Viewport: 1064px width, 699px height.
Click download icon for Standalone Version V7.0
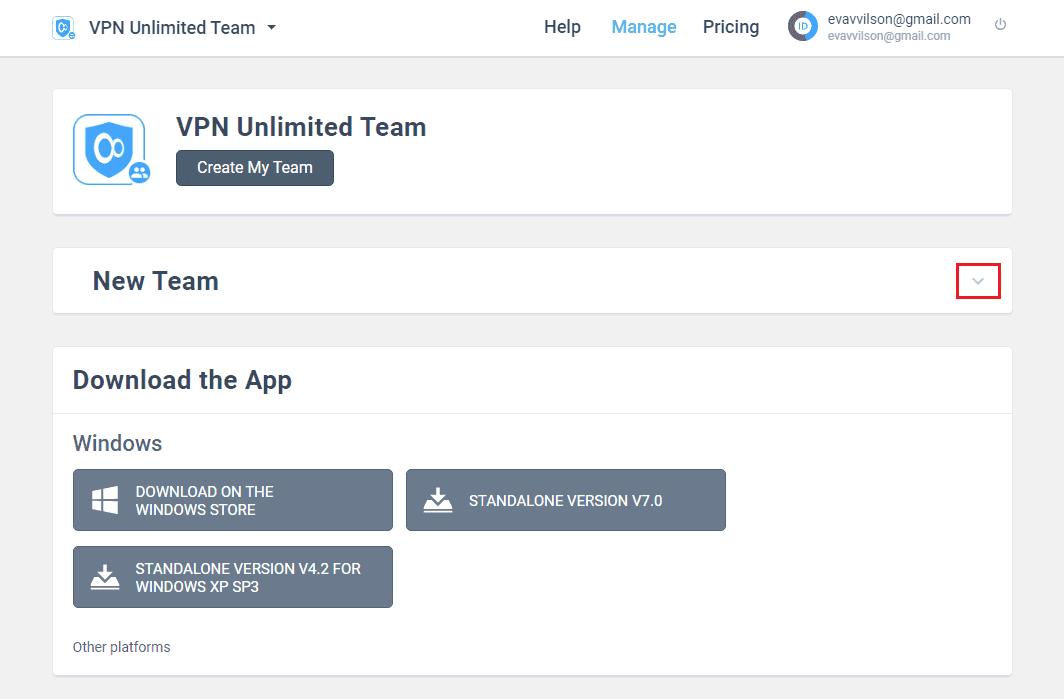point(438,500)
